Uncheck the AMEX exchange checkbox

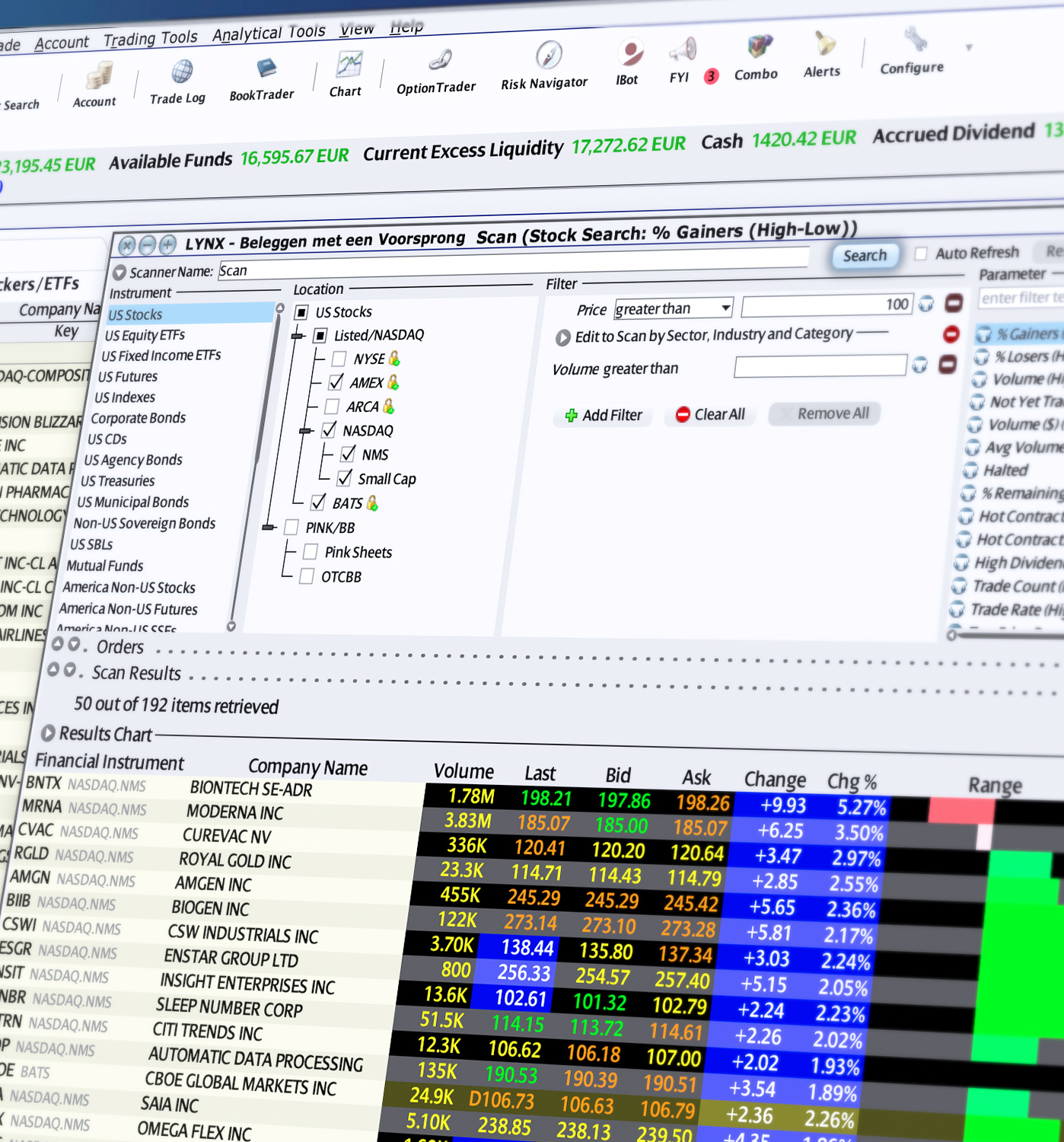(336, 382)
